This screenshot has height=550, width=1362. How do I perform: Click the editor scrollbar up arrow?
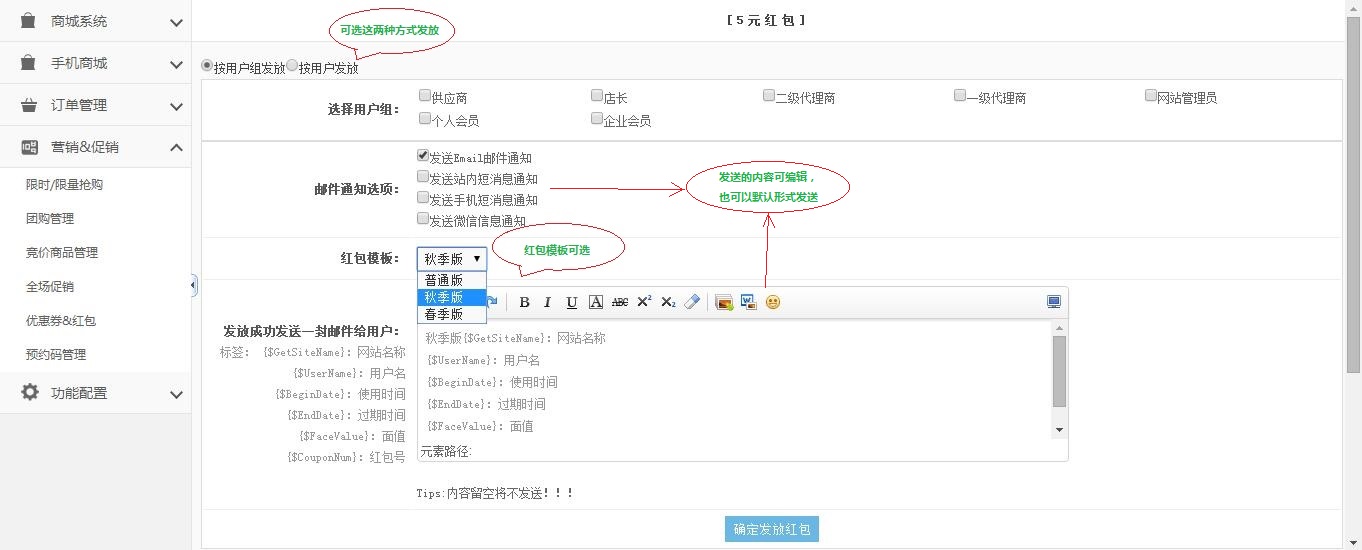pyautogui.click(x=1060, y=328)
